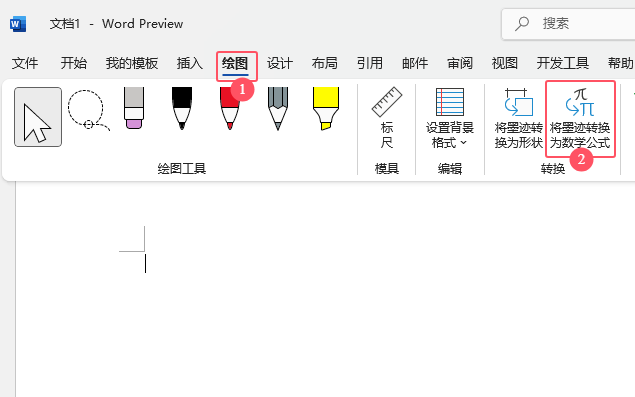Open the 我的模板 tab

(132, 63)
